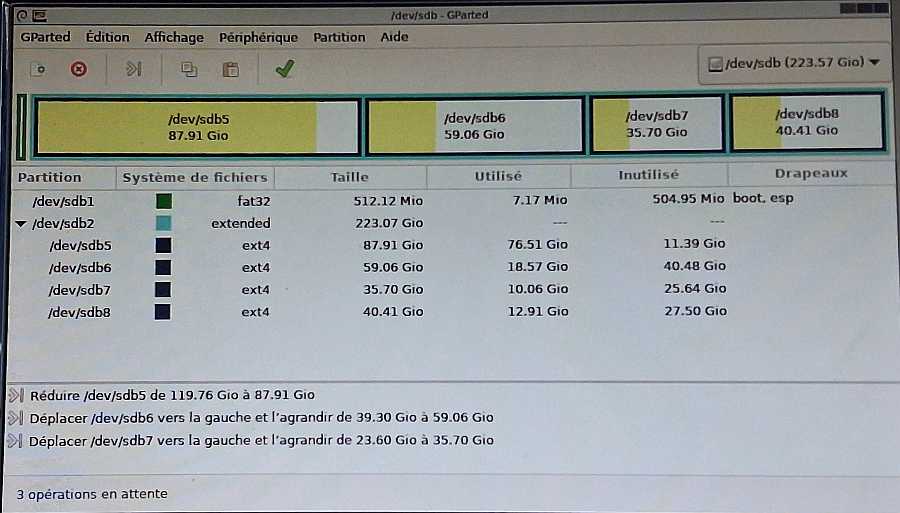This screenshot has height=513, width=900.
Task: Sort by the Taille column header
Action: (x=349, y=177)
